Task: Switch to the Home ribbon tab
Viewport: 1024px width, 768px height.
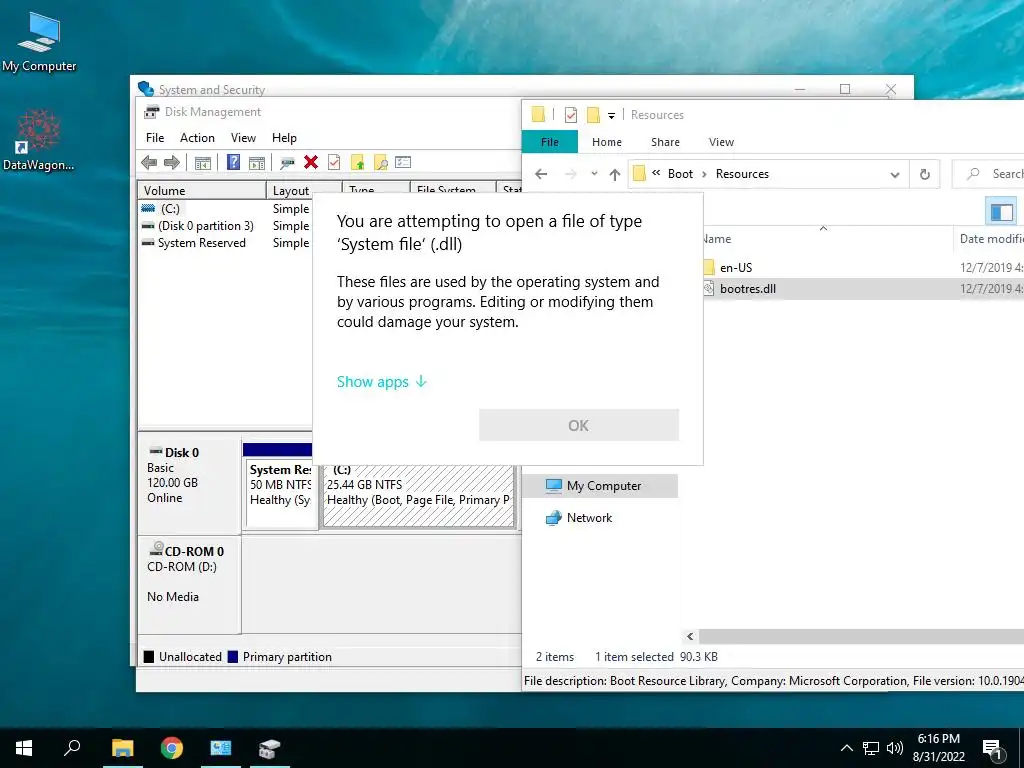Action: [607, 142]
